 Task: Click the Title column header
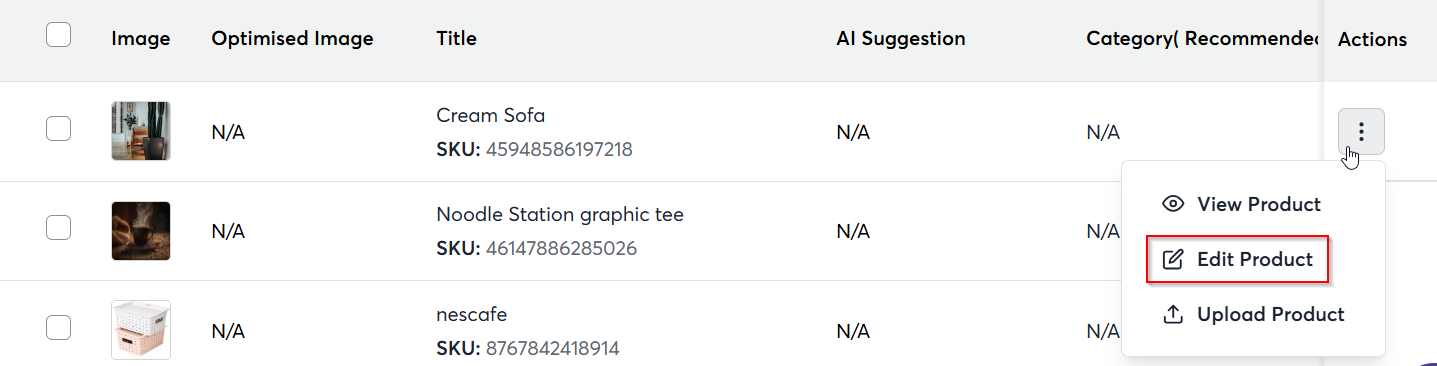[x=456, y=39]
